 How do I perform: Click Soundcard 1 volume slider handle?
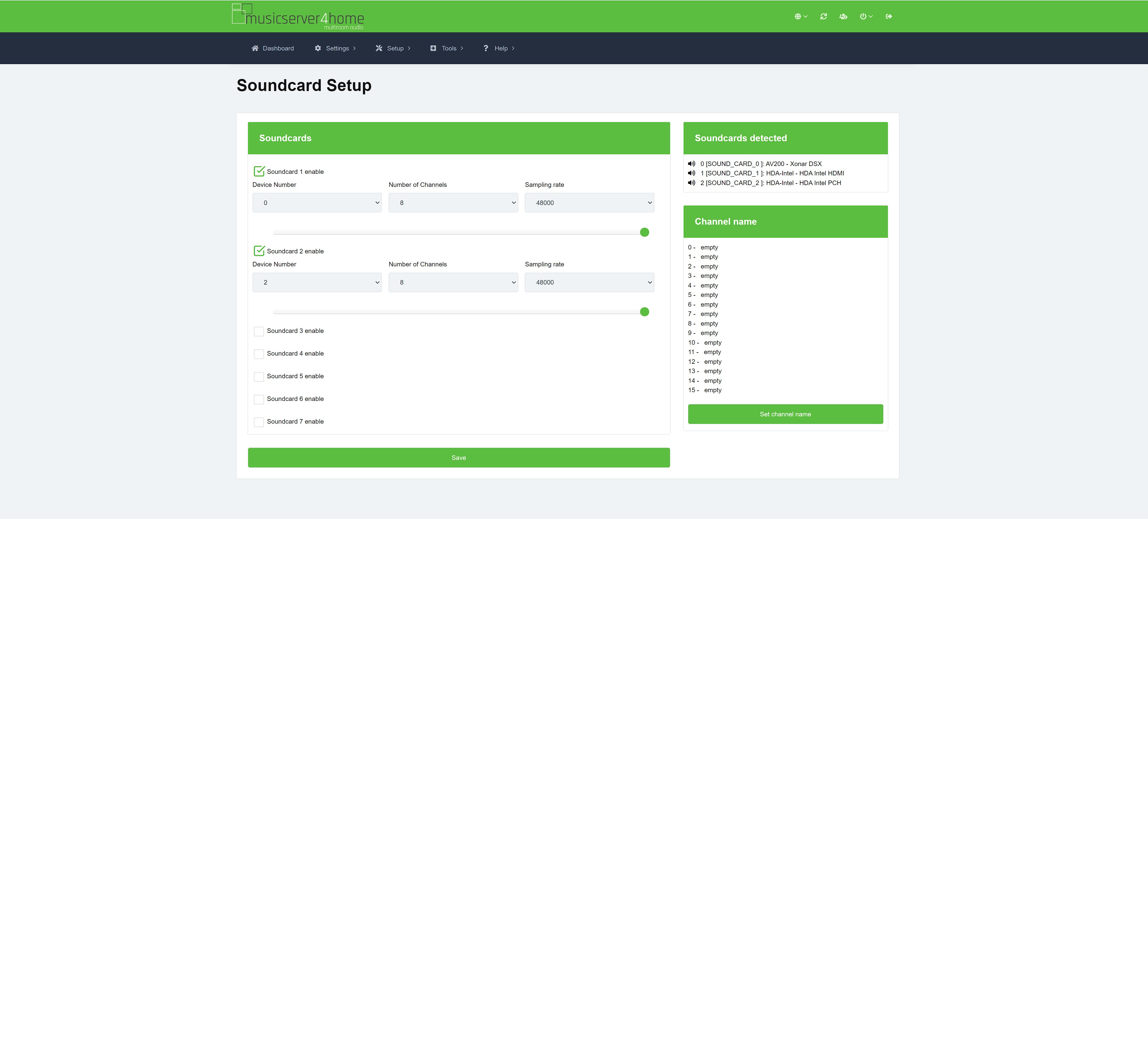[645, 232]
